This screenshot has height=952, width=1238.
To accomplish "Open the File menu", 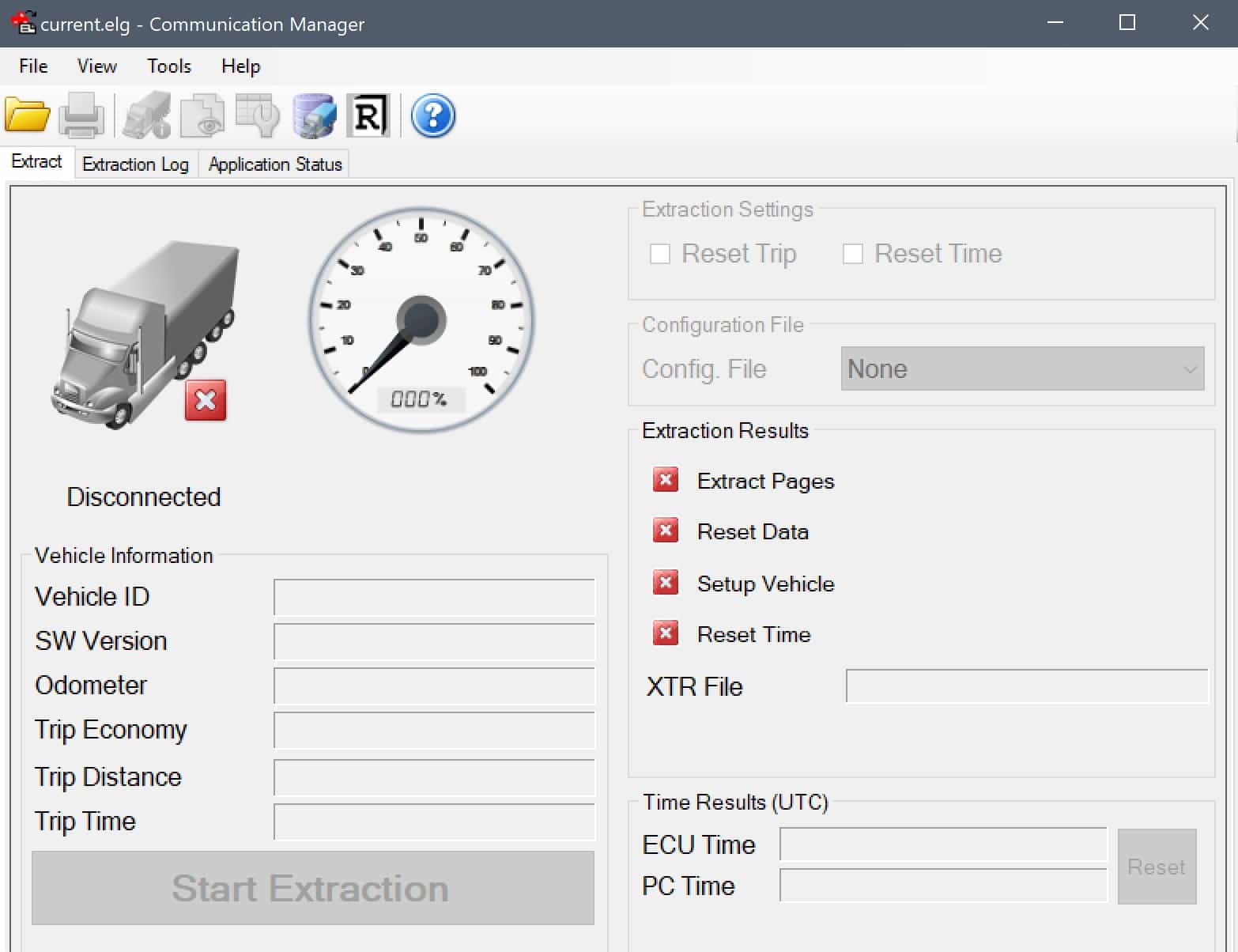I will coord(33,66).
